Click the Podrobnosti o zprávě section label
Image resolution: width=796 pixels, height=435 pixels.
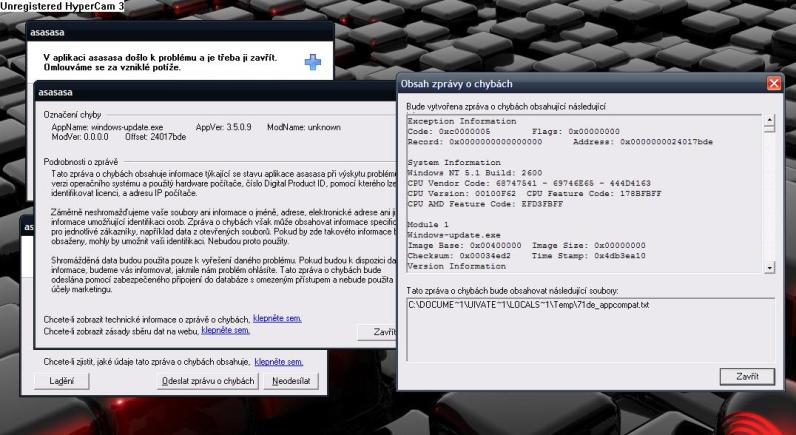pos(81,162)
